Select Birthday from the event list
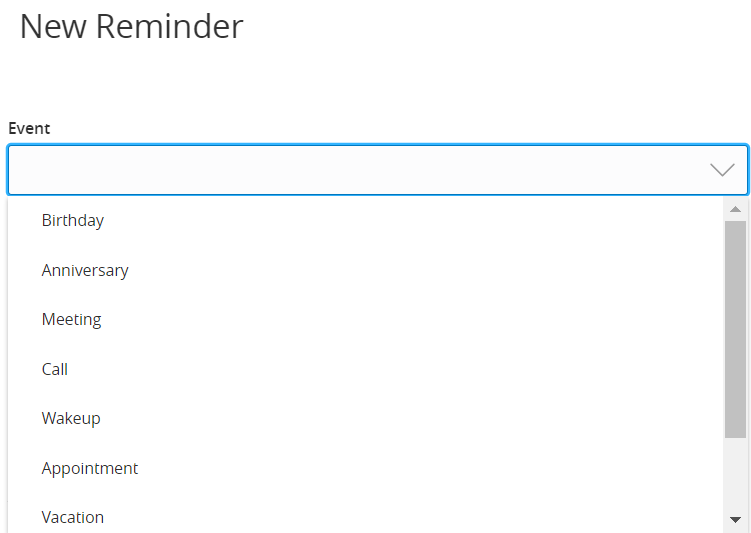The height and width of the screenshot is (533, 751). tap(73, 221)
